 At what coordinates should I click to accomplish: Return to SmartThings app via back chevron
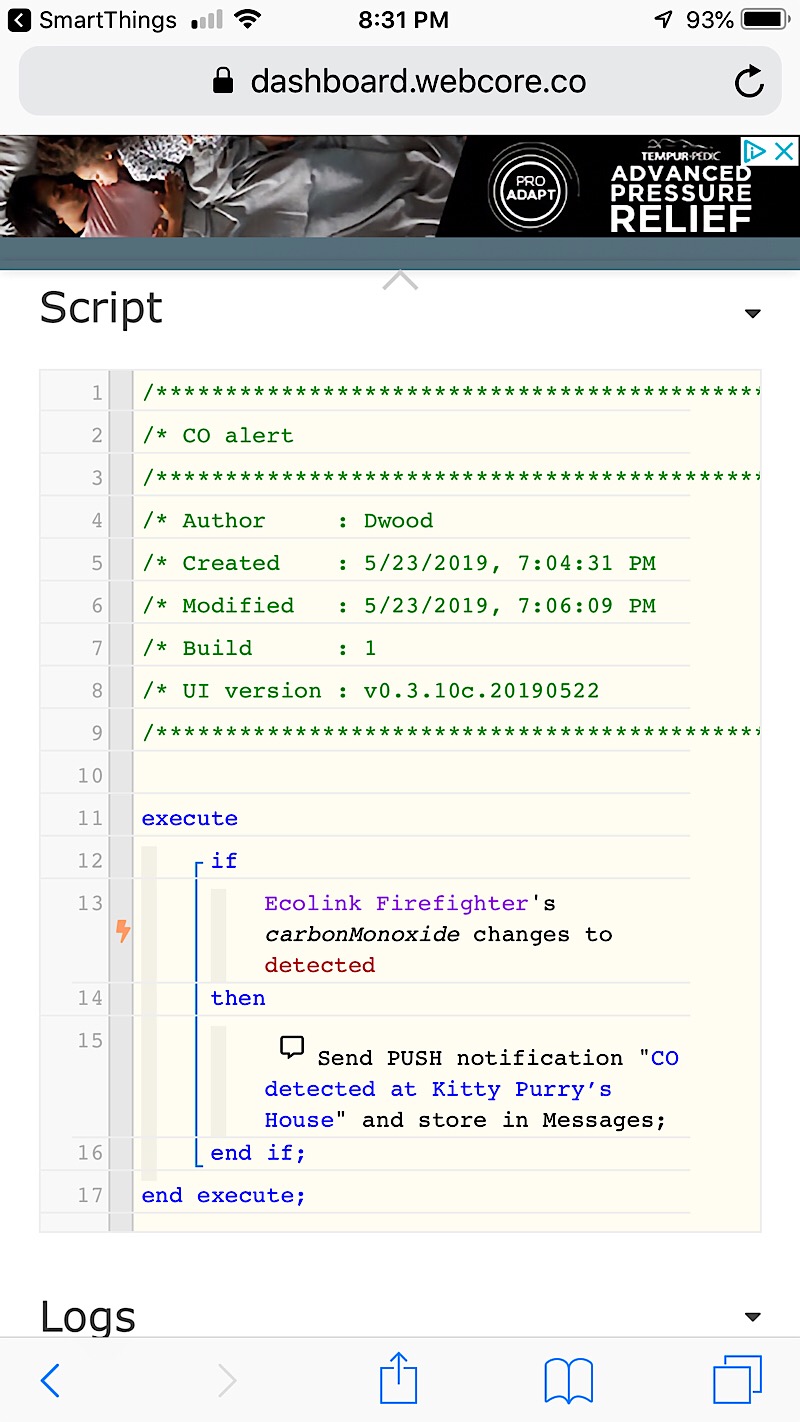20,20
